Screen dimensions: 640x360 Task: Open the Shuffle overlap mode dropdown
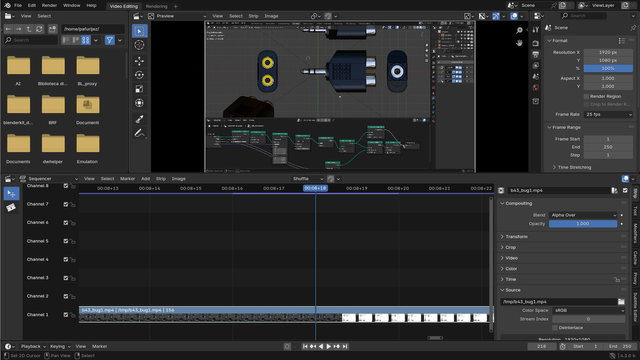pyautogui.click(x=308, y=179)
